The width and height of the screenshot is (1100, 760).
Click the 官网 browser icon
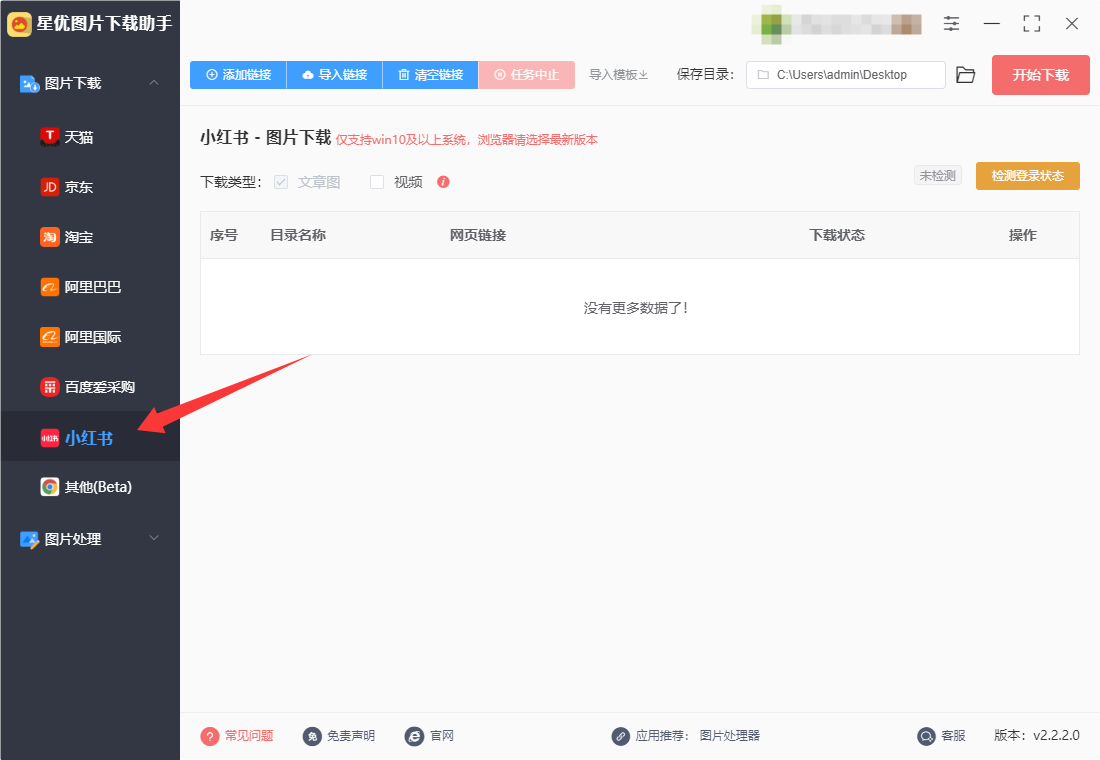pyautogui.click(x=415, y=736)
